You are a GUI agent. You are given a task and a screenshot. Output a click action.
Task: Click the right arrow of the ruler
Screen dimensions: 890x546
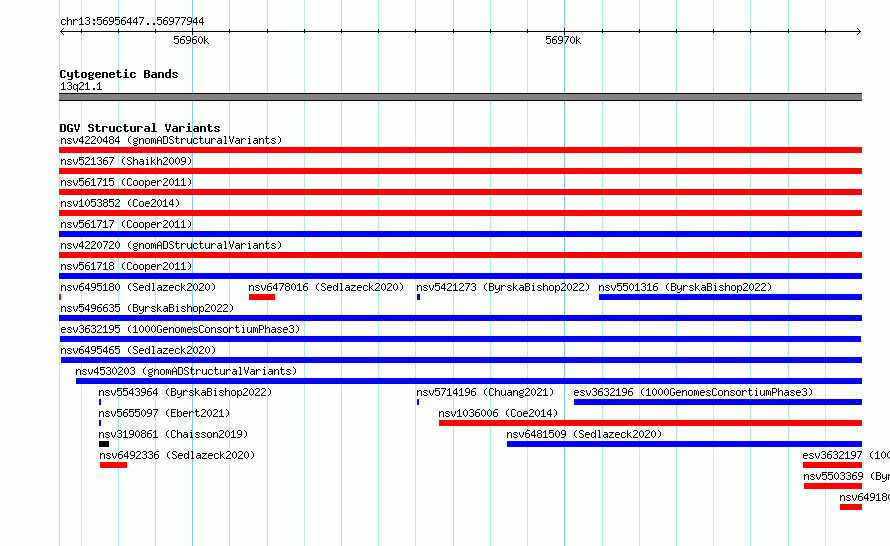[859, 31]
